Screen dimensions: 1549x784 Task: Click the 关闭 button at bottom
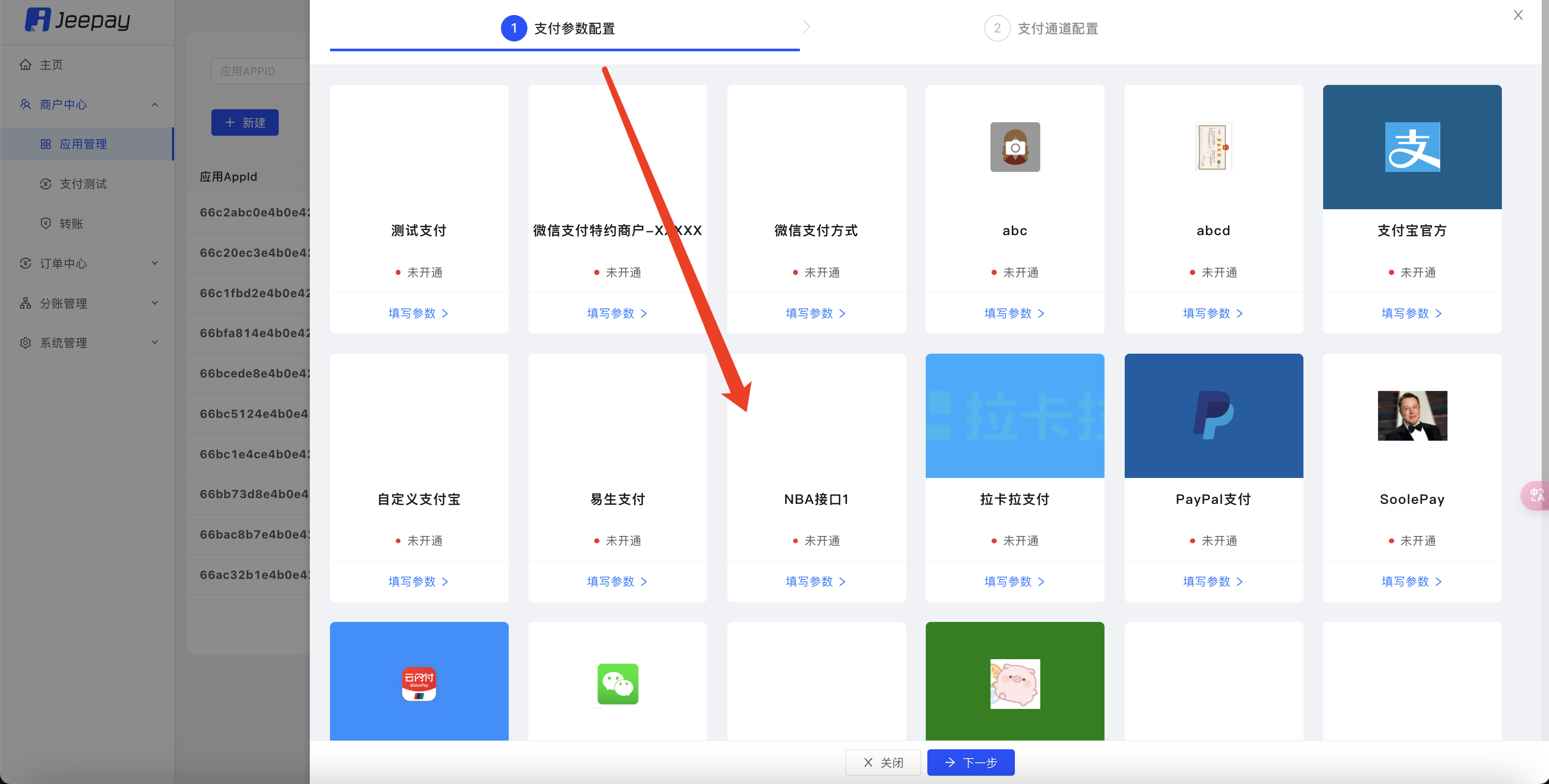(x=883, y=762)
